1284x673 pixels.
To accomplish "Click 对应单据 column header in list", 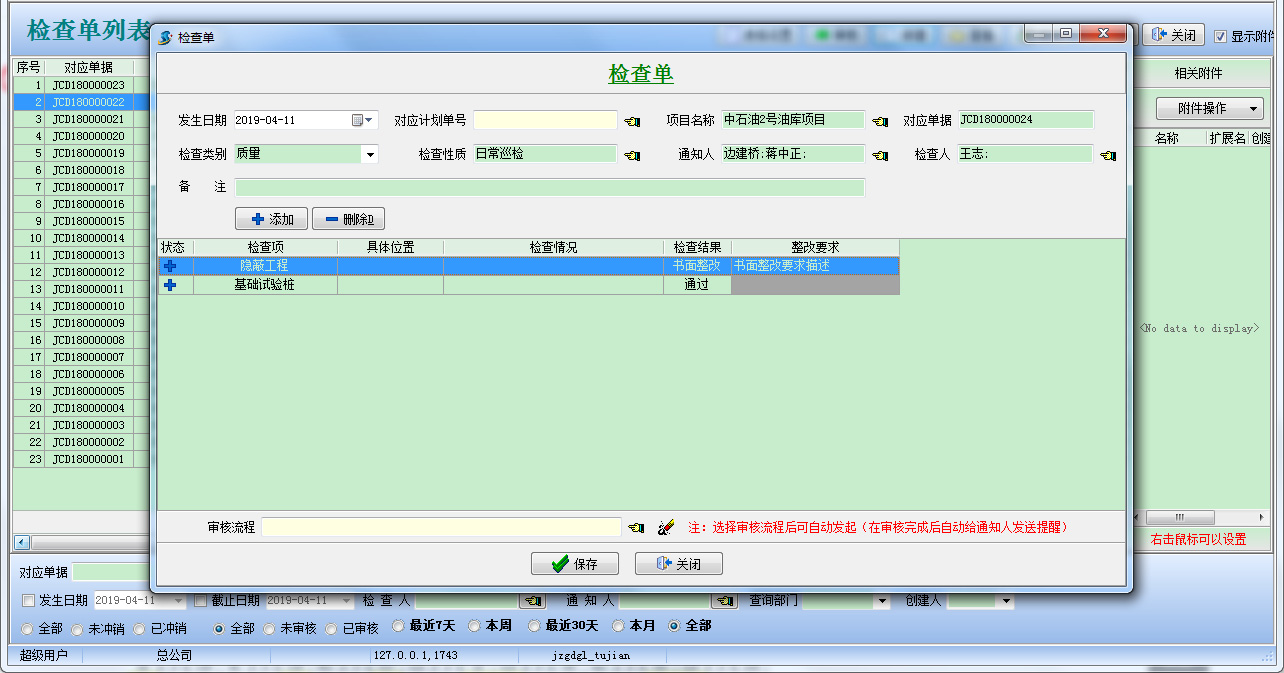I will 88,68.
